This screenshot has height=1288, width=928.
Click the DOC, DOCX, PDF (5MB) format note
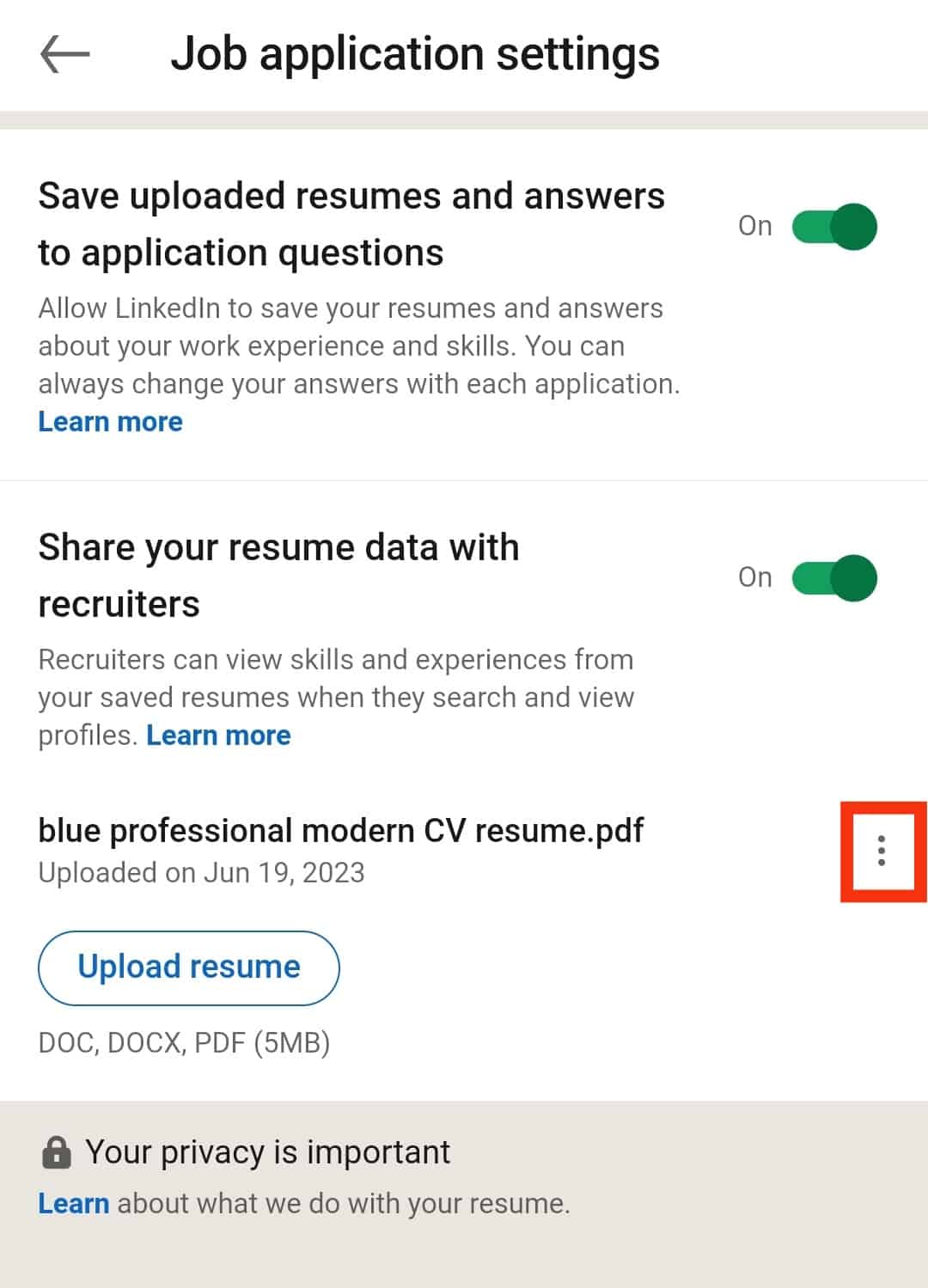[x=185, y=1043]
